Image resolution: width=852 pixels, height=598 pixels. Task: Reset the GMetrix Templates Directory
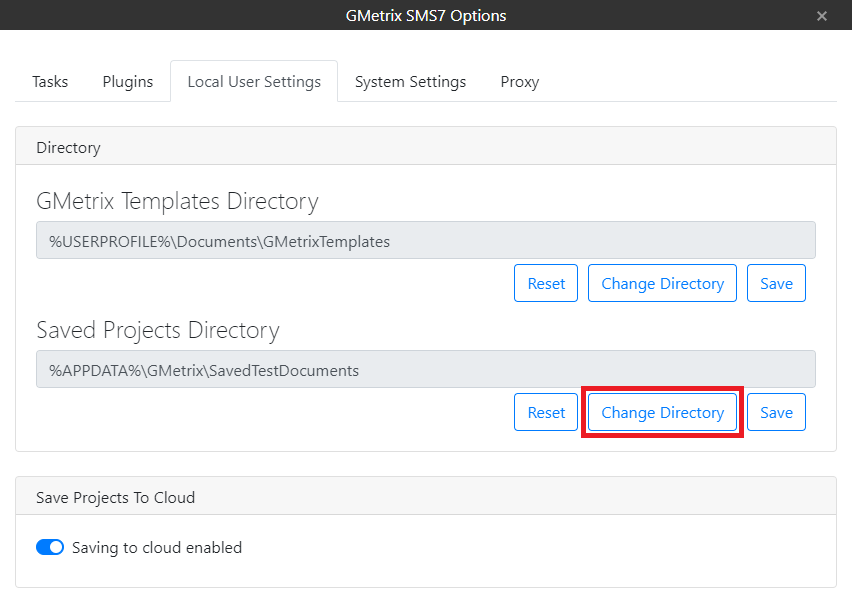(546, 283)
